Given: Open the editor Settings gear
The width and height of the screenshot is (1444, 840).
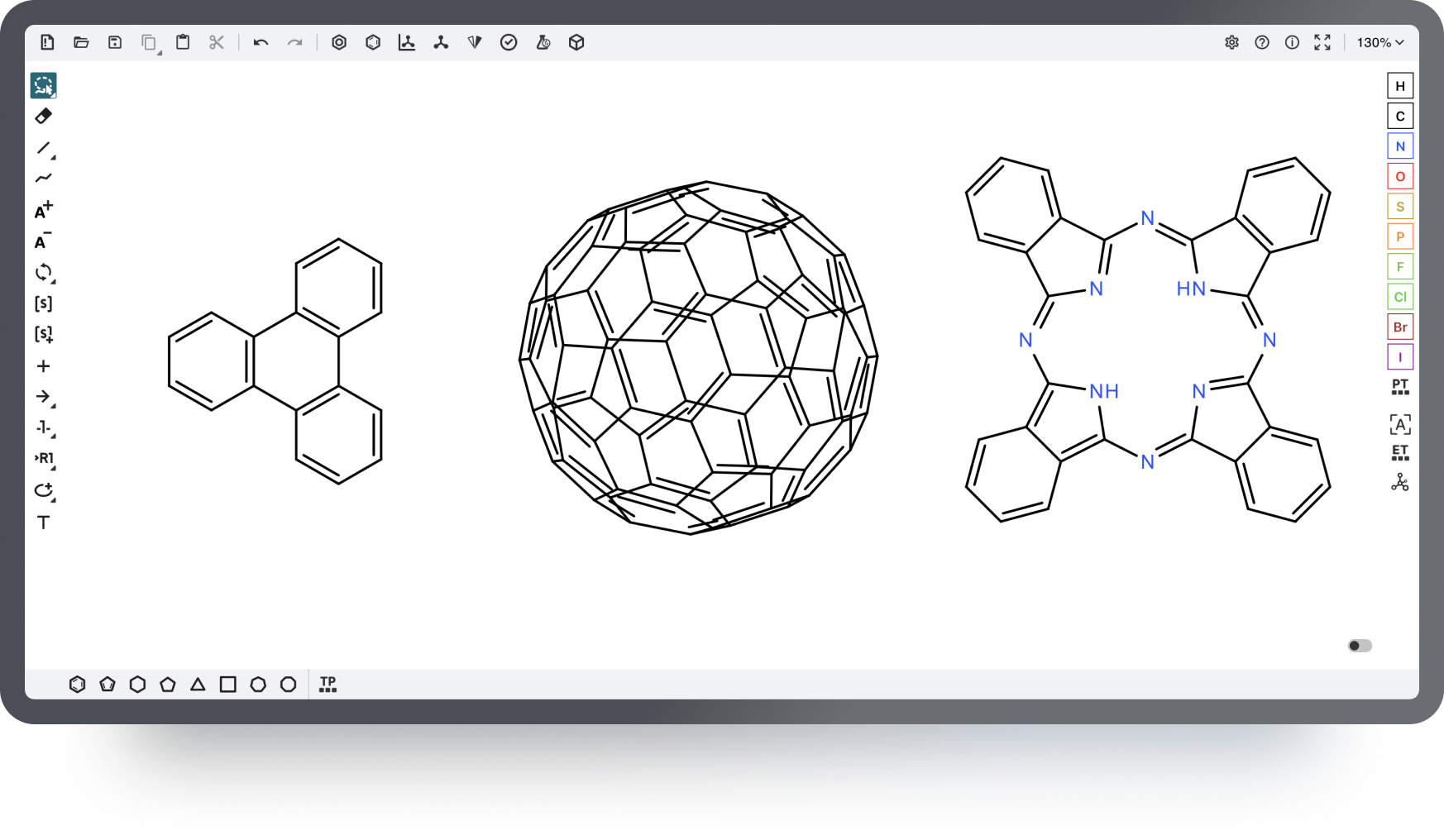Looking at the screenshot, I should [1231, 43].
